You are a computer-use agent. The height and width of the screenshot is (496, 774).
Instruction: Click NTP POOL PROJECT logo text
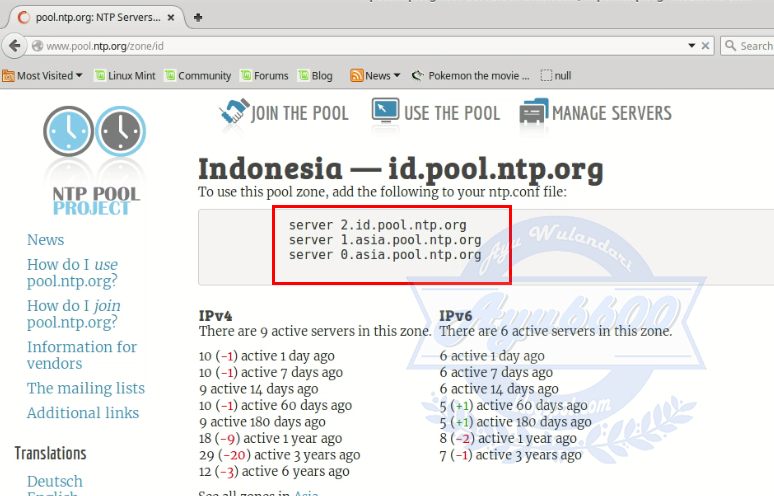point(96,201)
